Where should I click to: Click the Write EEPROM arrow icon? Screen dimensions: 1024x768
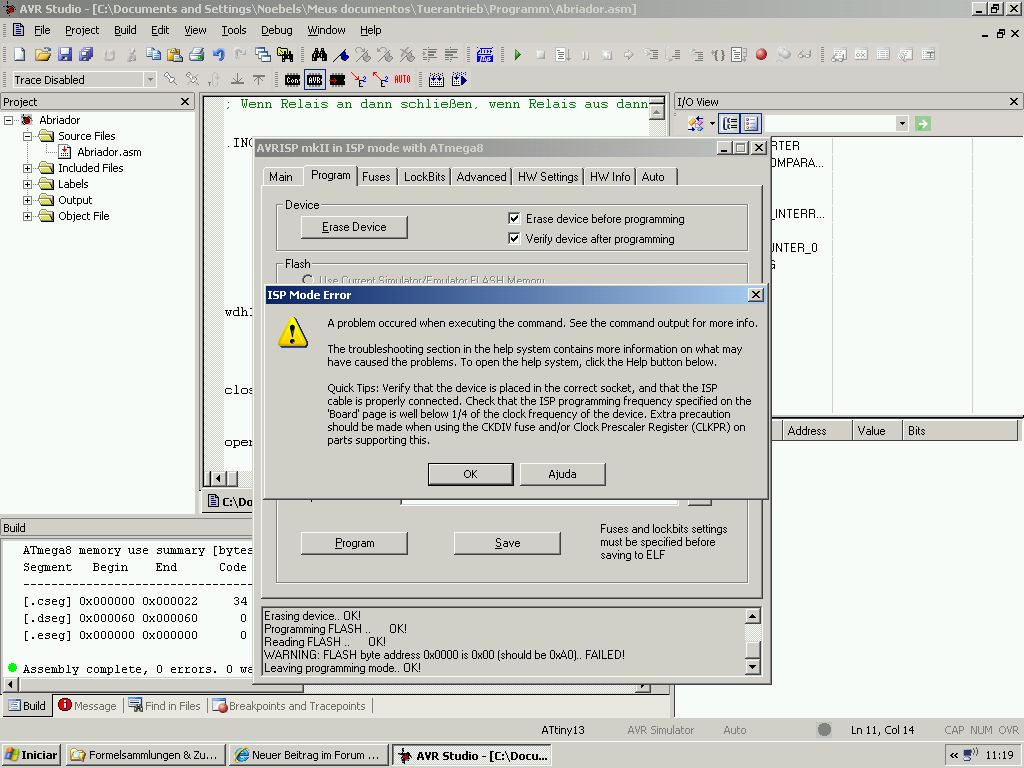pyautogui.click(x=359, y=80)
